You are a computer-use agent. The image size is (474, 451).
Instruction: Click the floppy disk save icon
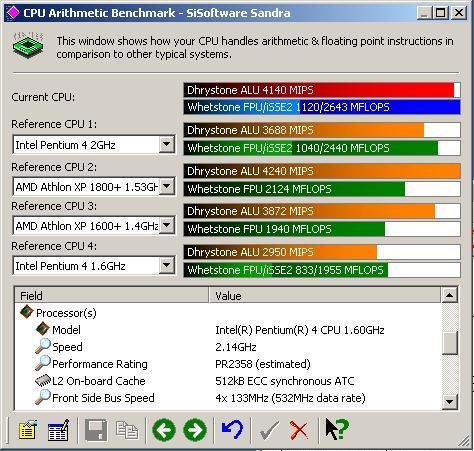click(x=96, y=430)
